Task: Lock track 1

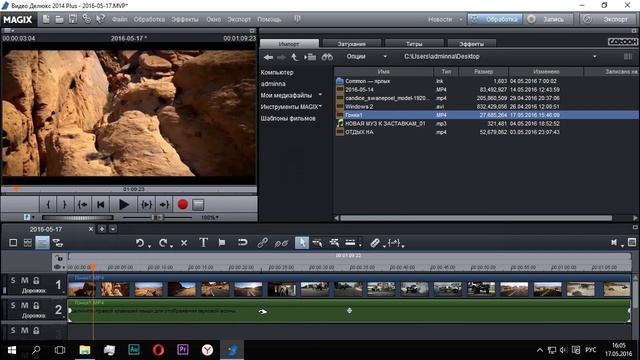Action: click(x=36, y=280)
